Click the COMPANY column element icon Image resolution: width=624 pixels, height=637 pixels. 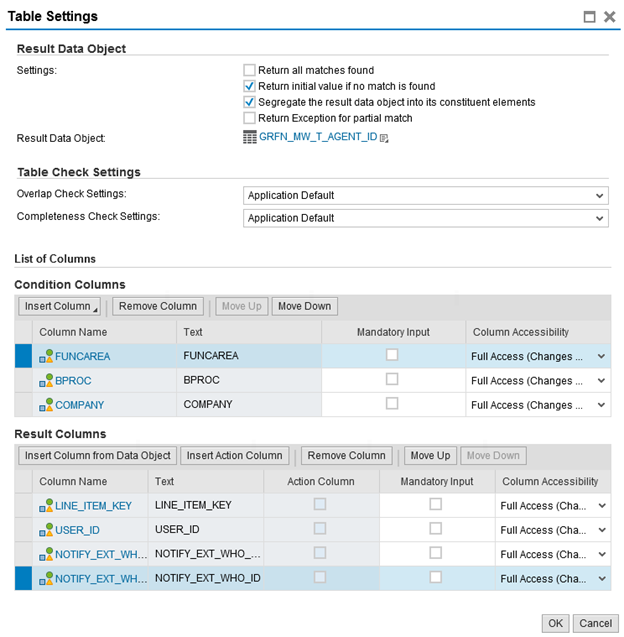[46, 405]
